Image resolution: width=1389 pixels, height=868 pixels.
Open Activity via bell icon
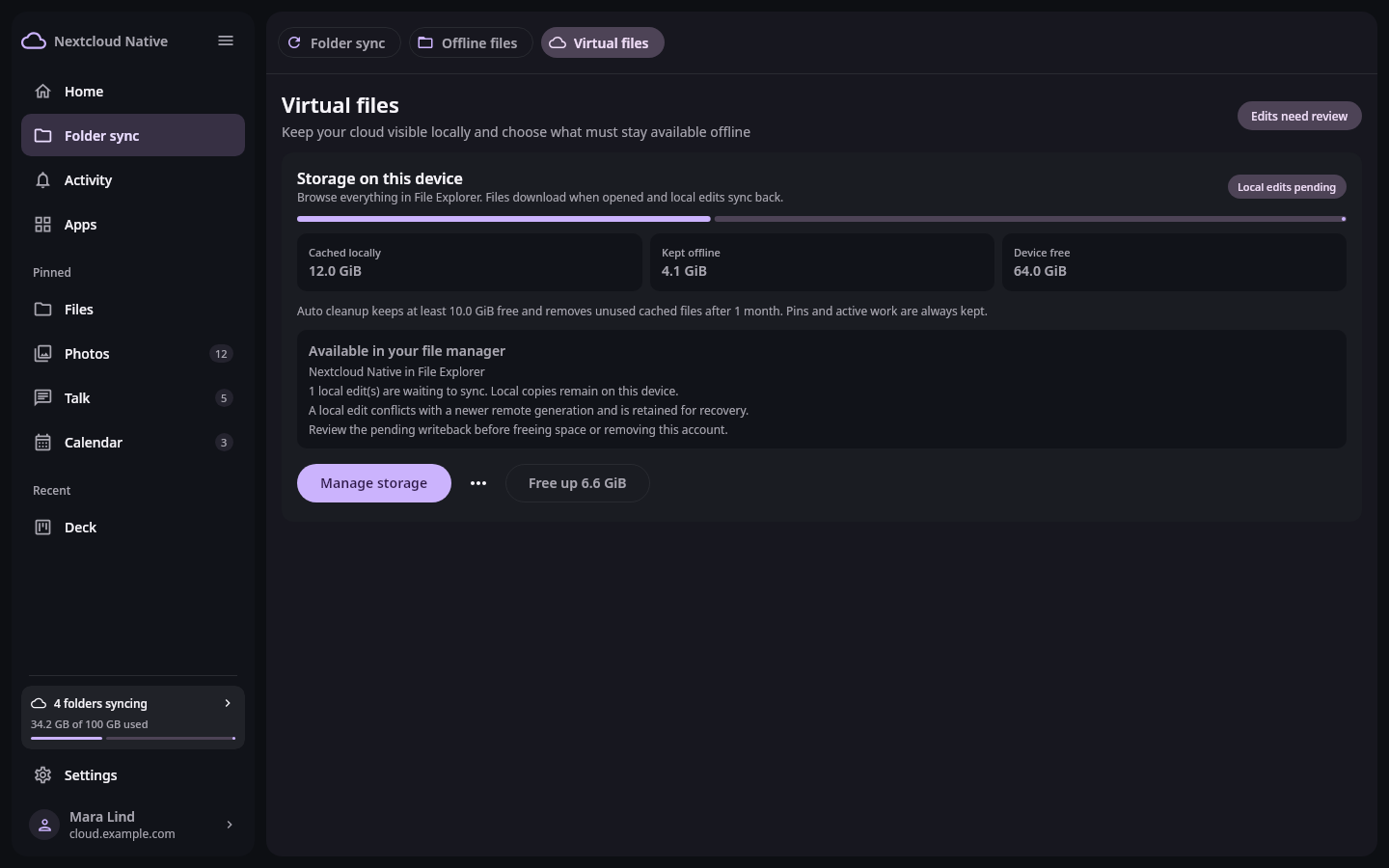[x=42, y=180]
